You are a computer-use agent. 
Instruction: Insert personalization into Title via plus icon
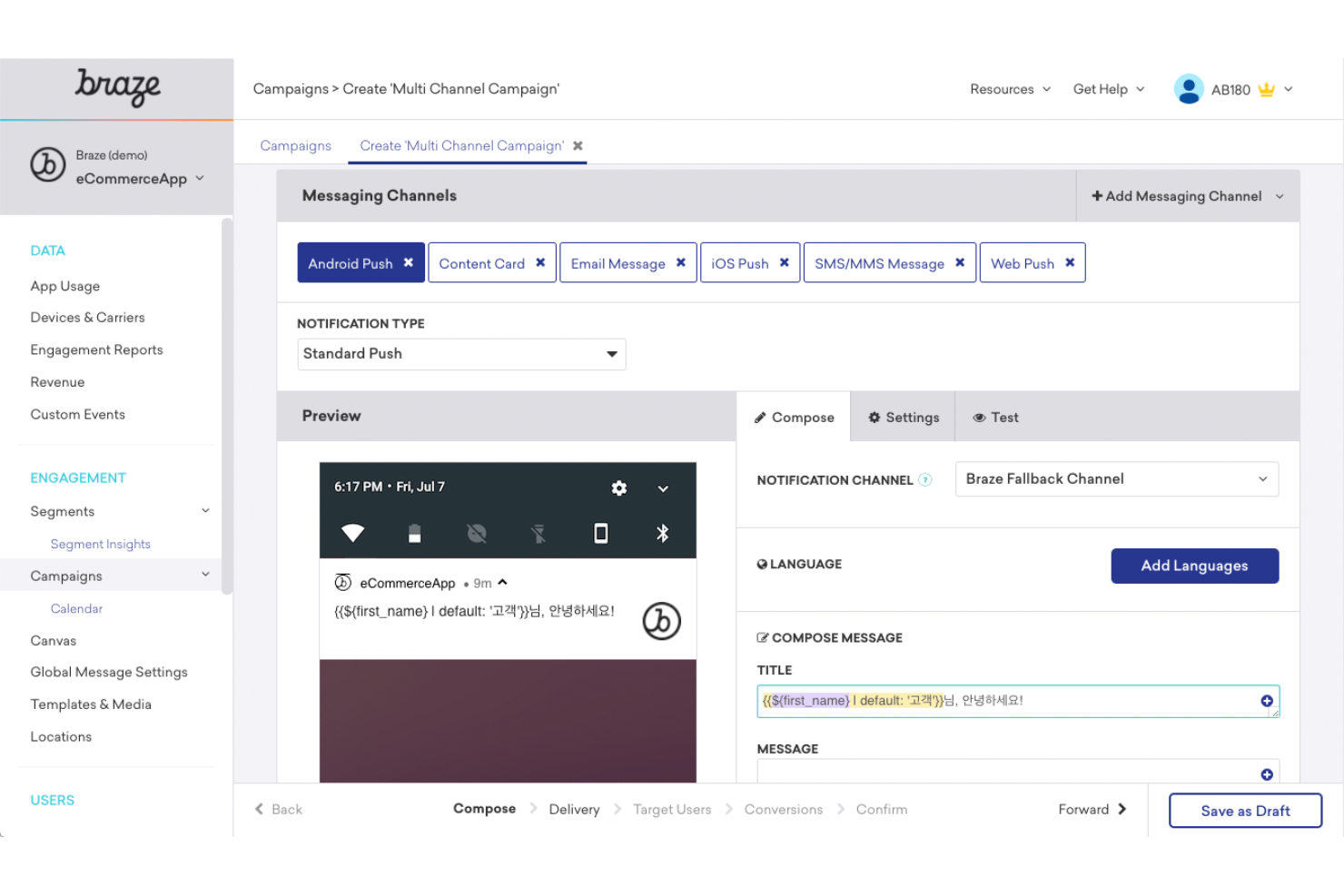1267,701
